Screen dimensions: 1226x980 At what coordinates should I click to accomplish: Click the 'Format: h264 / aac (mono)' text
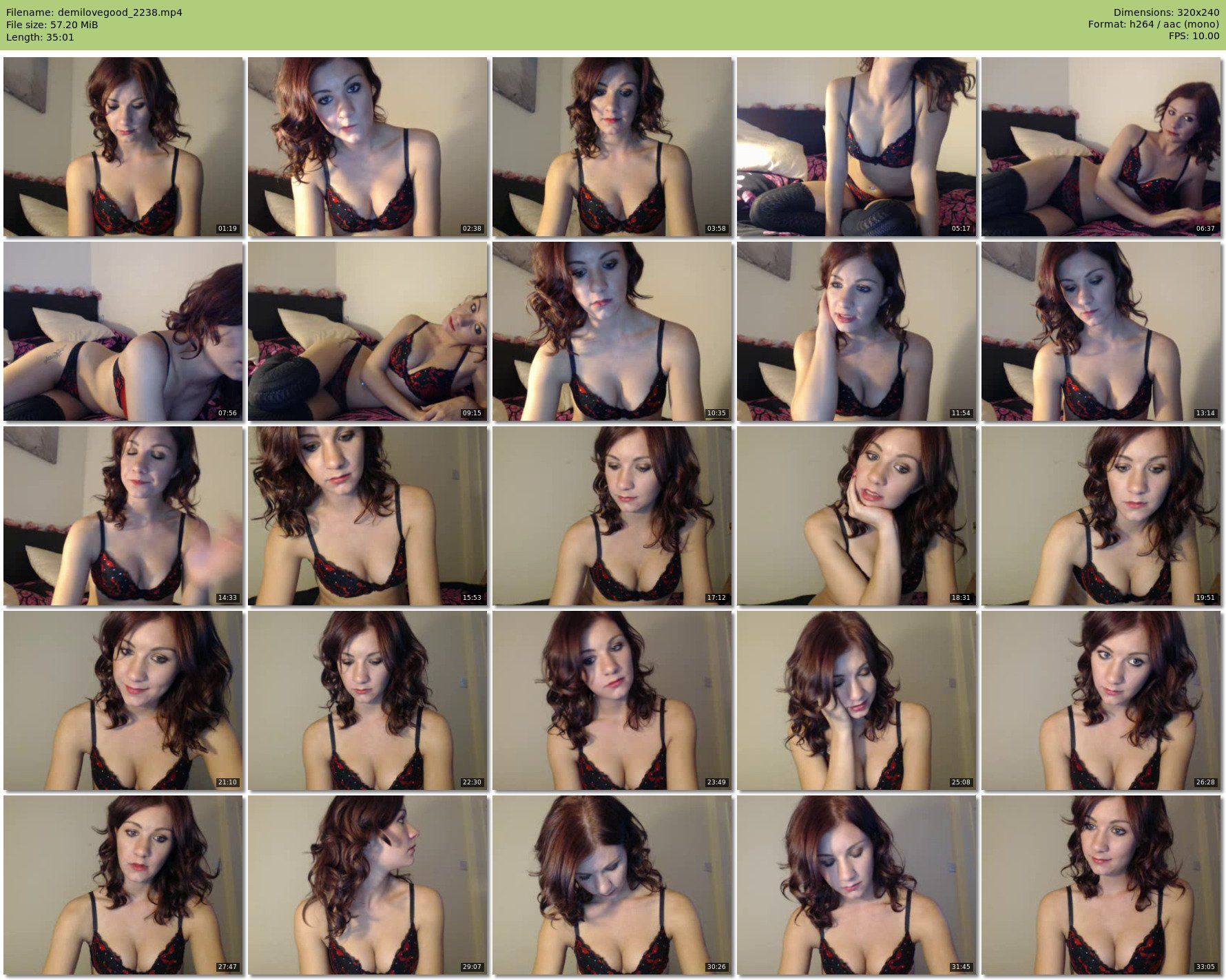click(1154, 25)
